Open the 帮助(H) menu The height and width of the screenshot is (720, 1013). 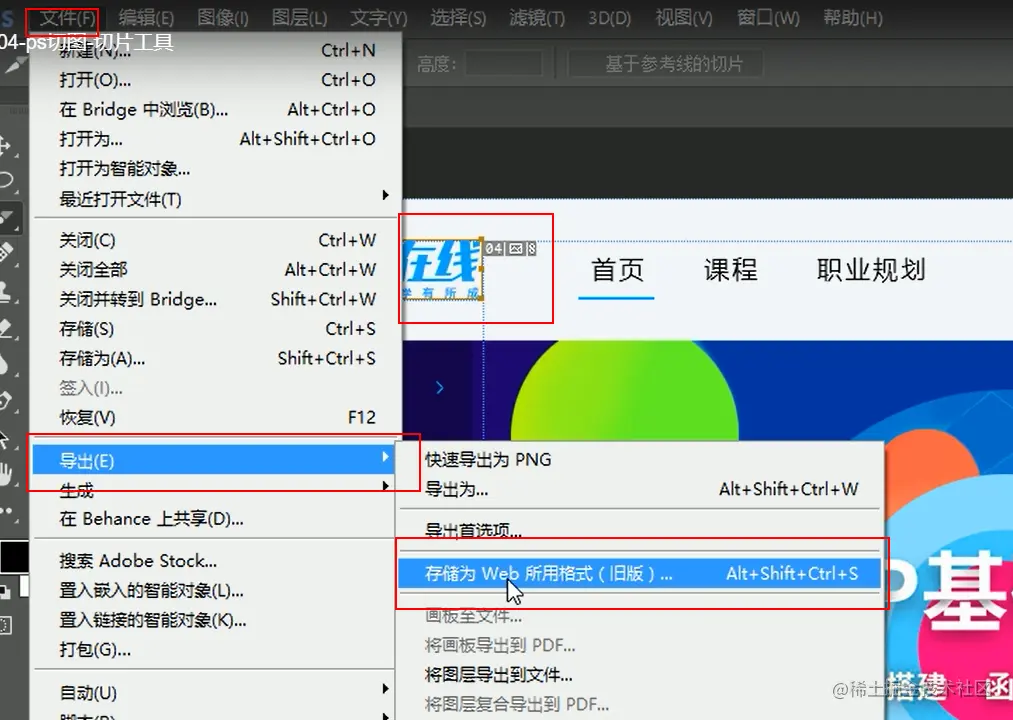(x=853, y=18)
